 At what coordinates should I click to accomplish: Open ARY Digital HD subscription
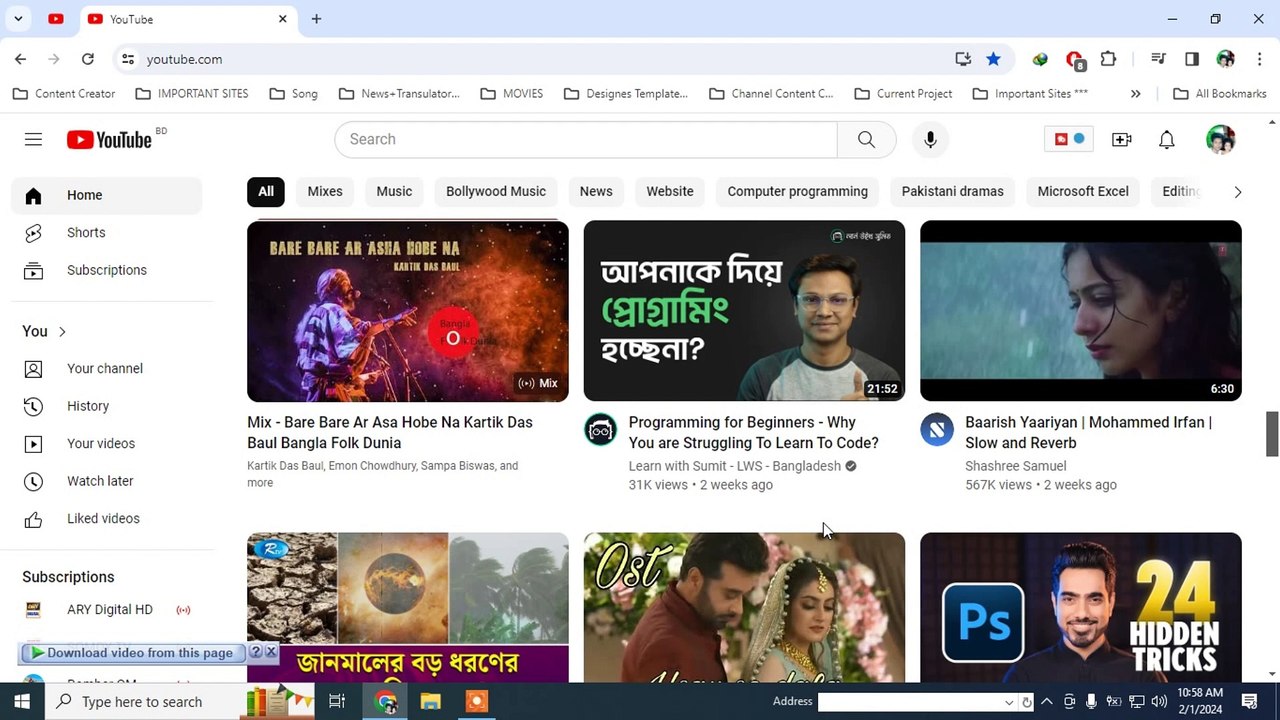(107, 609)
